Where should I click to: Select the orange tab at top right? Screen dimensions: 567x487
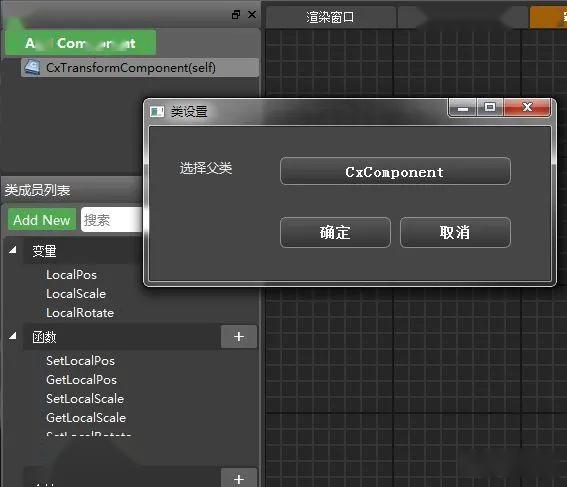click(x=548, y=17)
